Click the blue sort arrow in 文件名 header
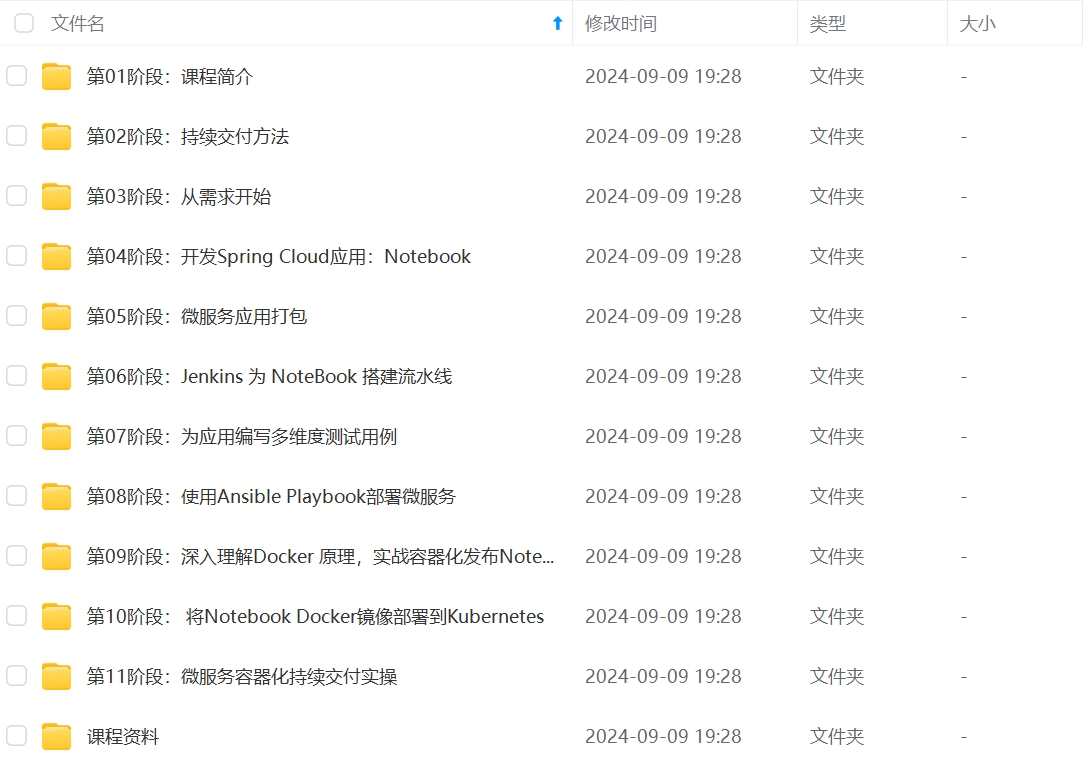1083x768 pixels. pyautogui.click(x=557, y=23)
